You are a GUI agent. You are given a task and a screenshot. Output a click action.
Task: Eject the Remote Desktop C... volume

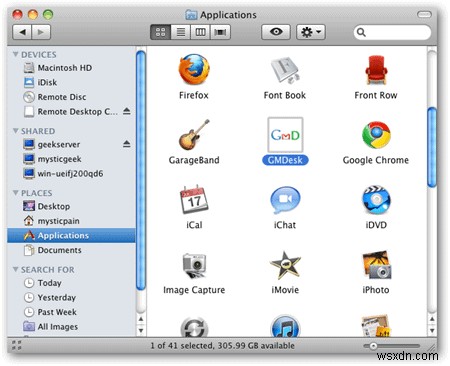click(x=127, y=111)
